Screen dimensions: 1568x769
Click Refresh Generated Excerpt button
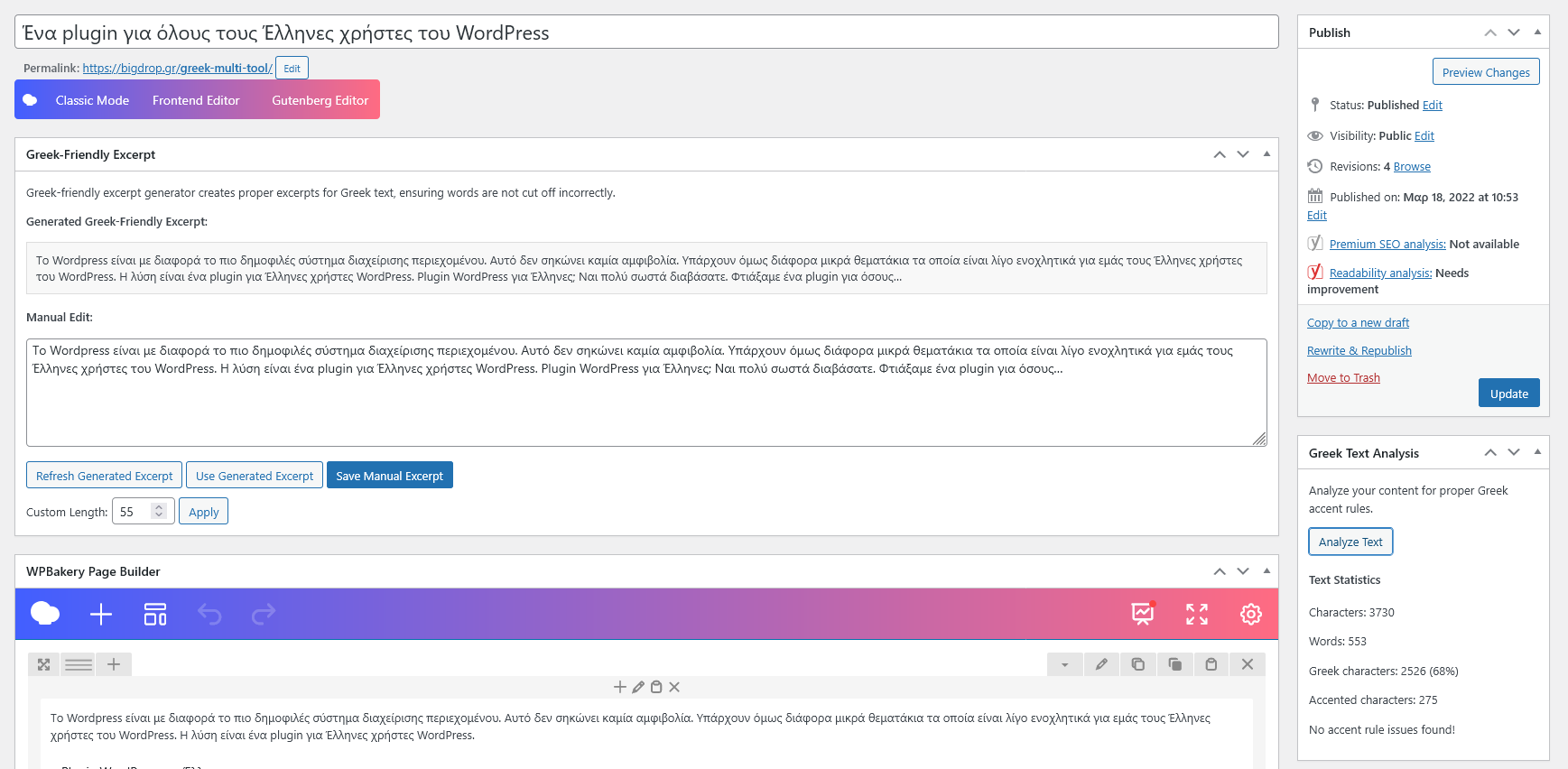click(105, 476)
